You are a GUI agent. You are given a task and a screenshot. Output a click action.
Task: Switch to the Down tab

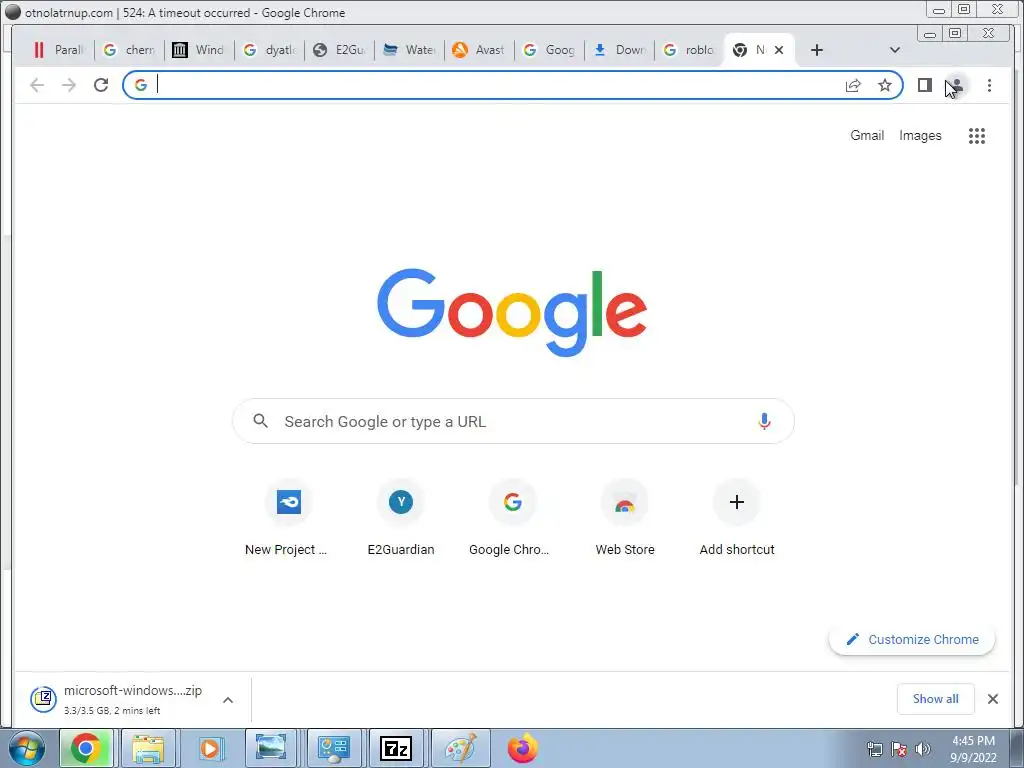618,50
